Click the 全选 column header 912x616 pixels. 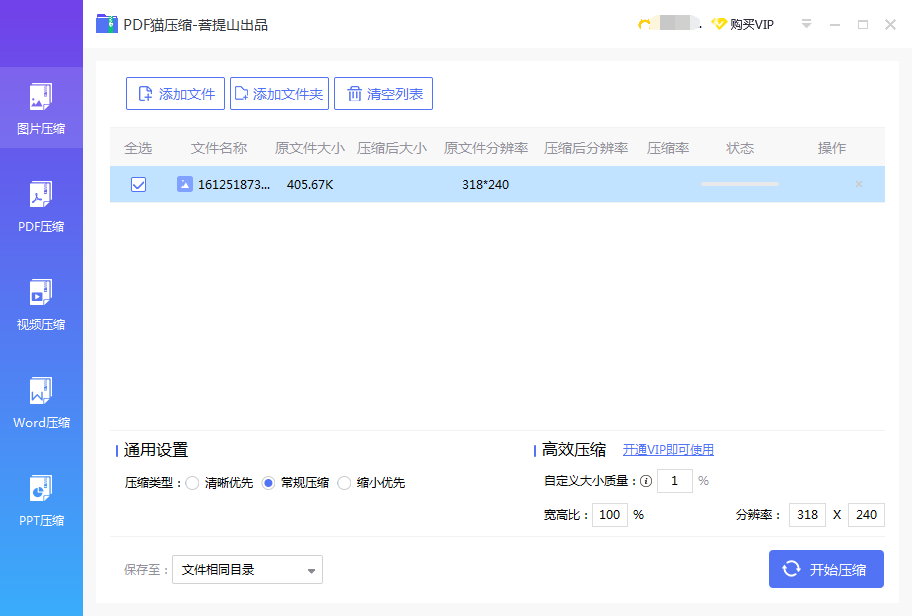click(138, 148)
